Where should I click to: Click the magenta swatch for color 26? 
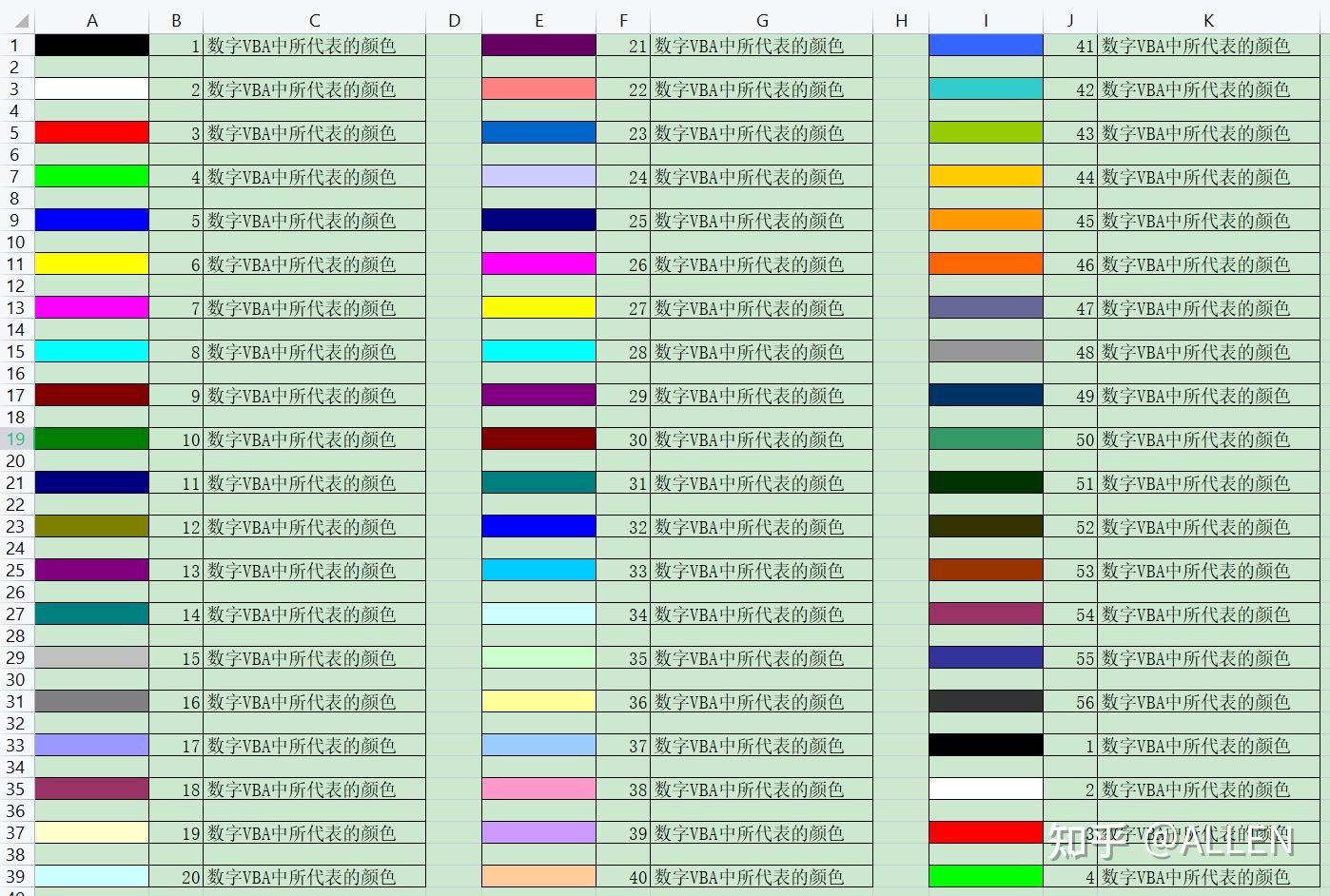tap(538, 263)
